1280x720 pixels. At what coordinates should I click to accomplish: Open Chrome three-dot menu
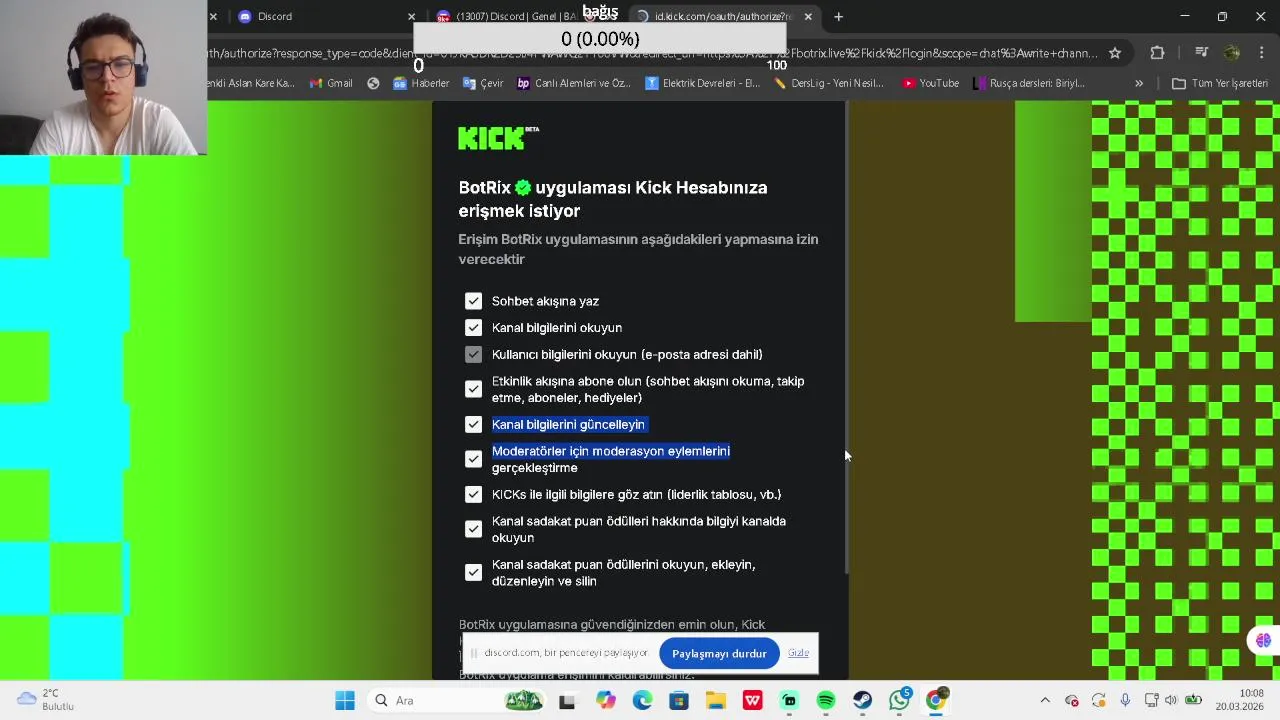[1261, 53]
